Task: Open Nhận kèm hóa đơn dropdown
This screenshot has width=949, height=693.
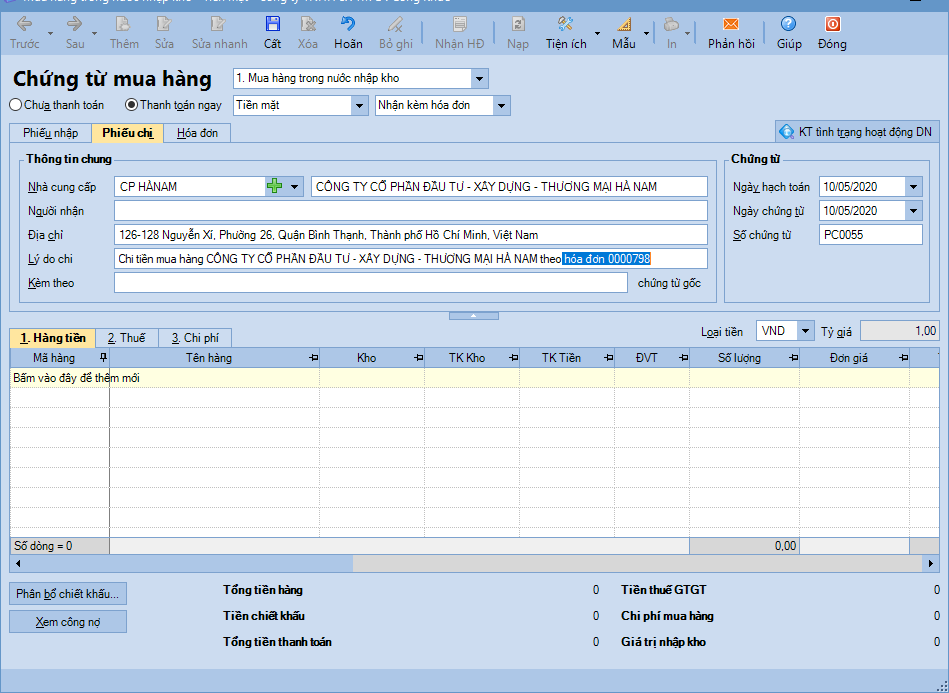Action: click(501, 105)
